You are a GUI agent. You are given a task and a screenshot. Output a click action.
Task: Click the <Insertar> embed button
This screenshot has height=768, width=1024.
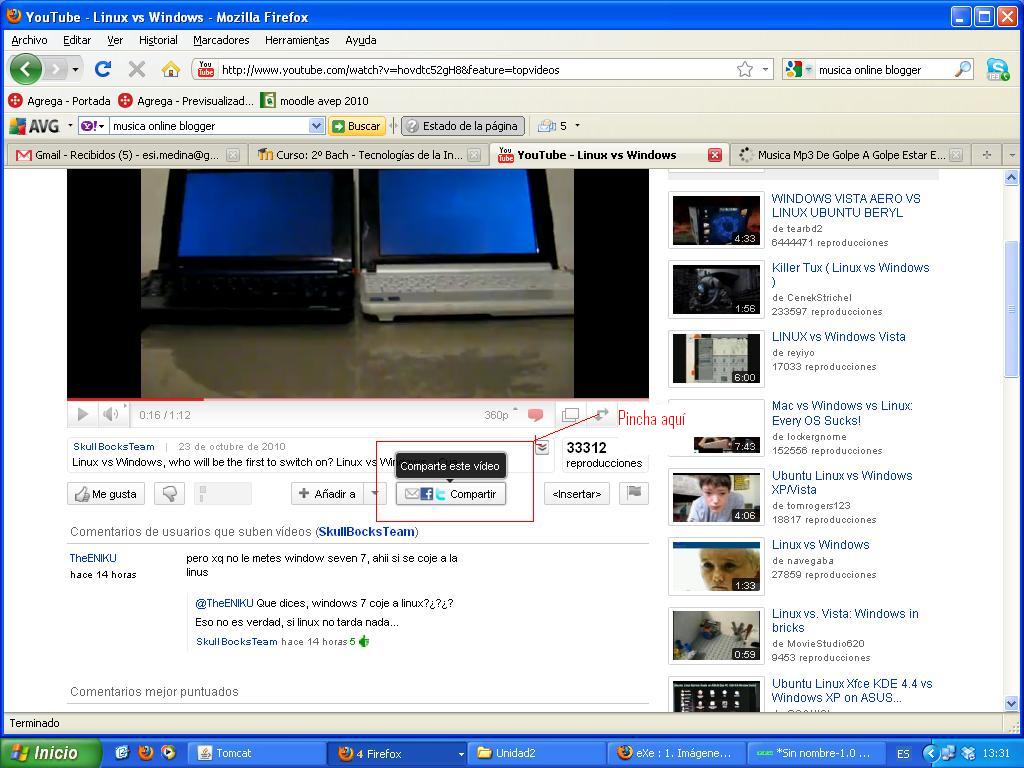pyautogui.click(x=577, y=494)
